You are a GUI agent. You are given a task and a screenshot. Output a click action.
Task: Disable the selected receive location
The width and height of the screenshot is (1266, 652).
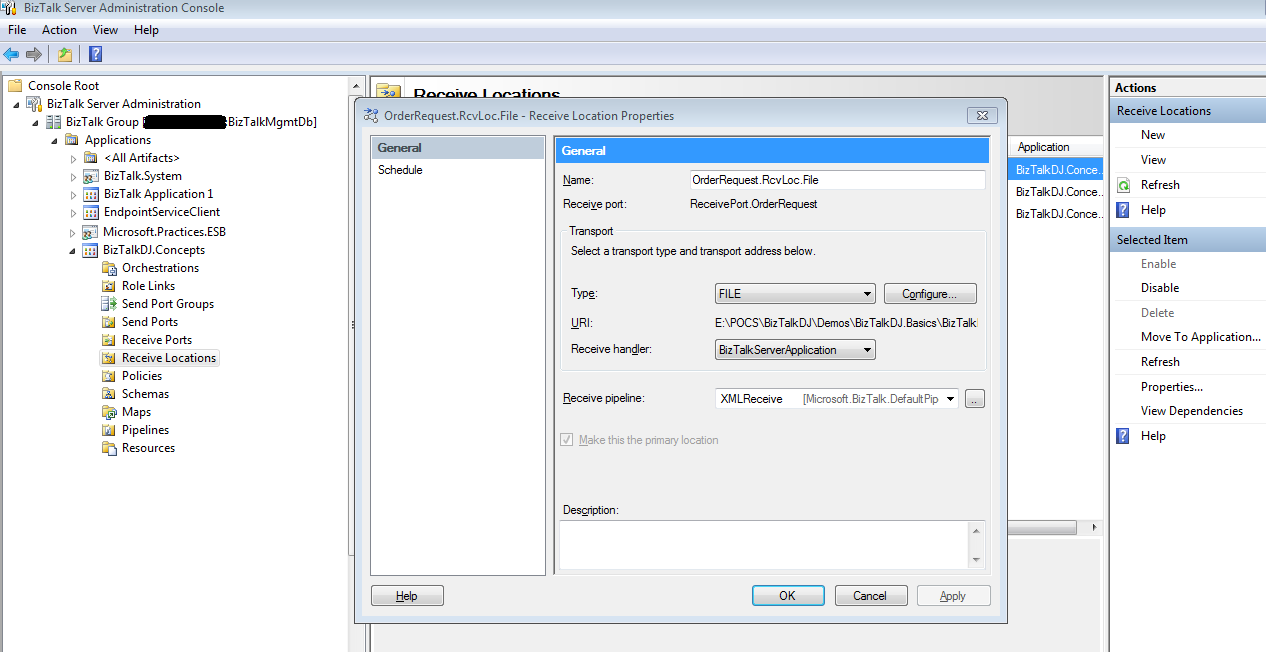1158,287
